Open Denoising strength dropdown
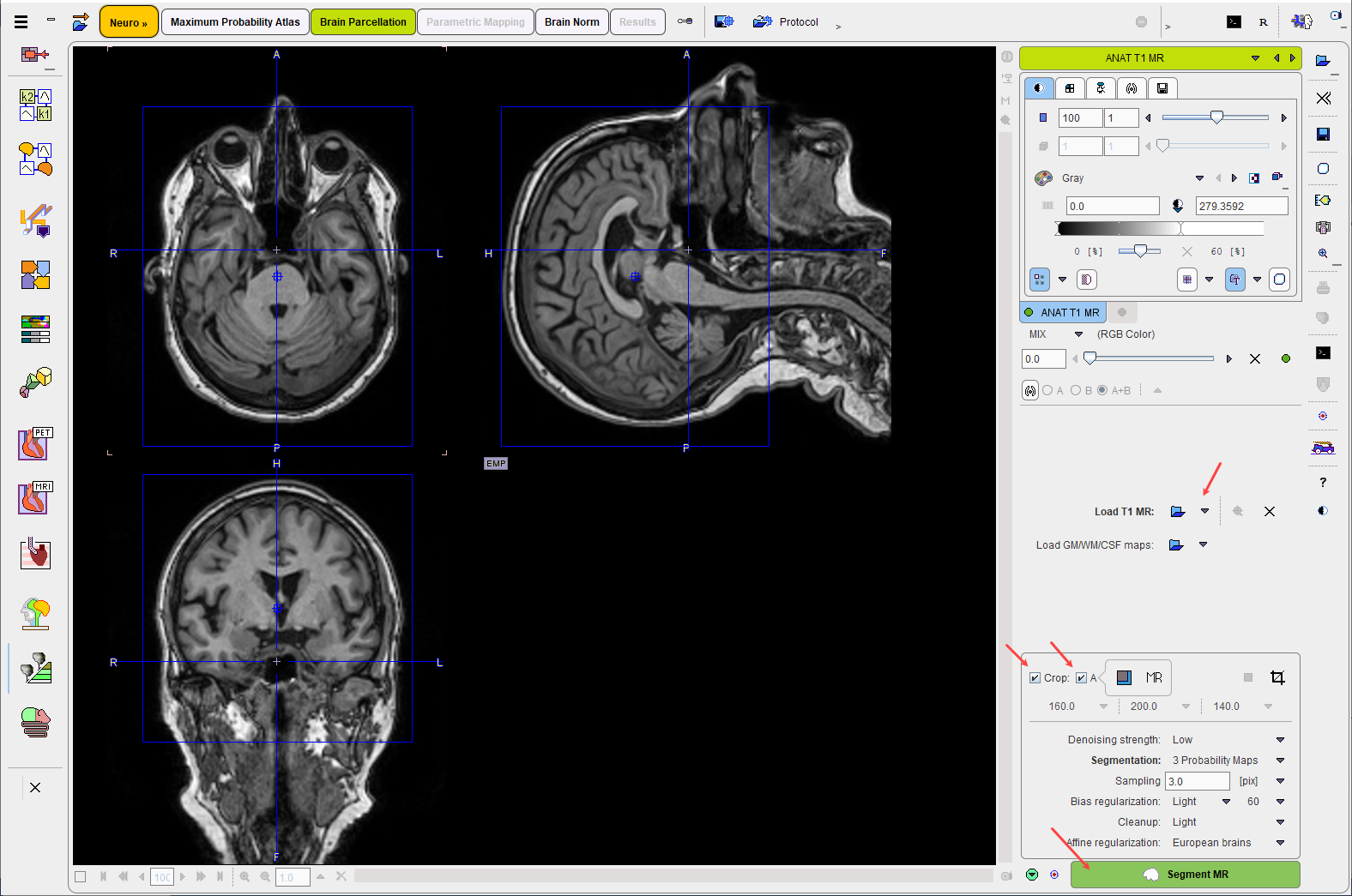1352x896 pixels. tap(1281, 740)
